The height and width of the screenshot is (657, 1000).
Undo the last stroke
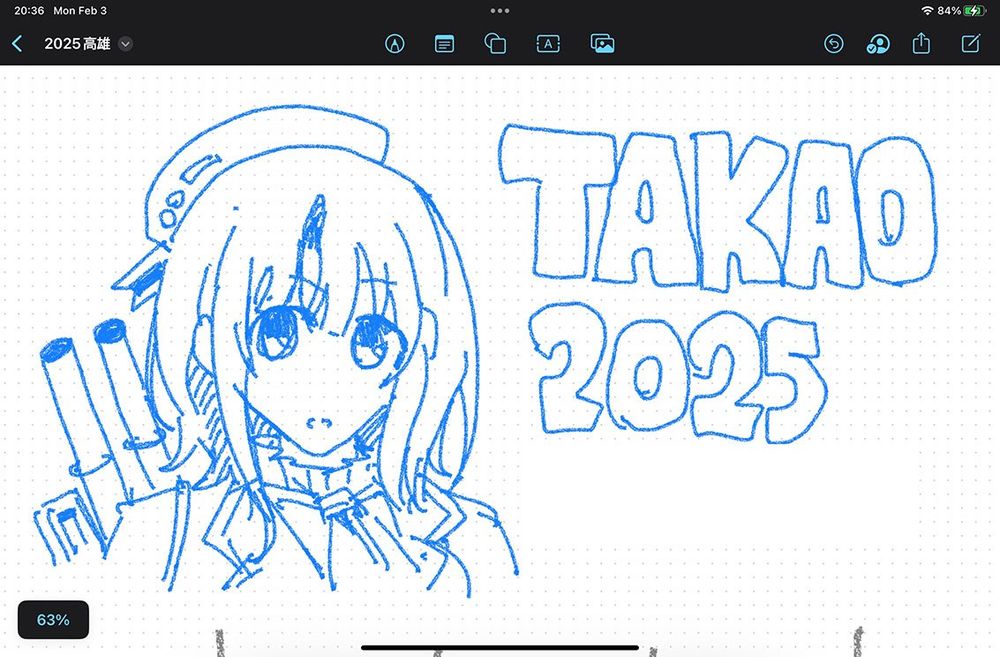tap(834, 43)
